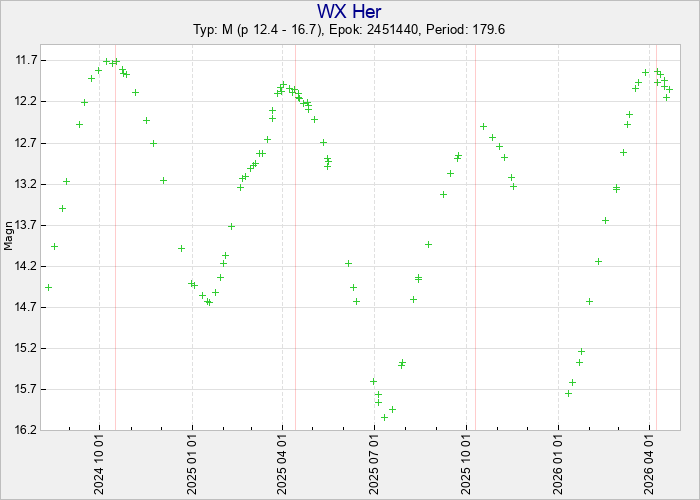Click the 16.2 magnitude axis tick label

click(x=25, y=430)
